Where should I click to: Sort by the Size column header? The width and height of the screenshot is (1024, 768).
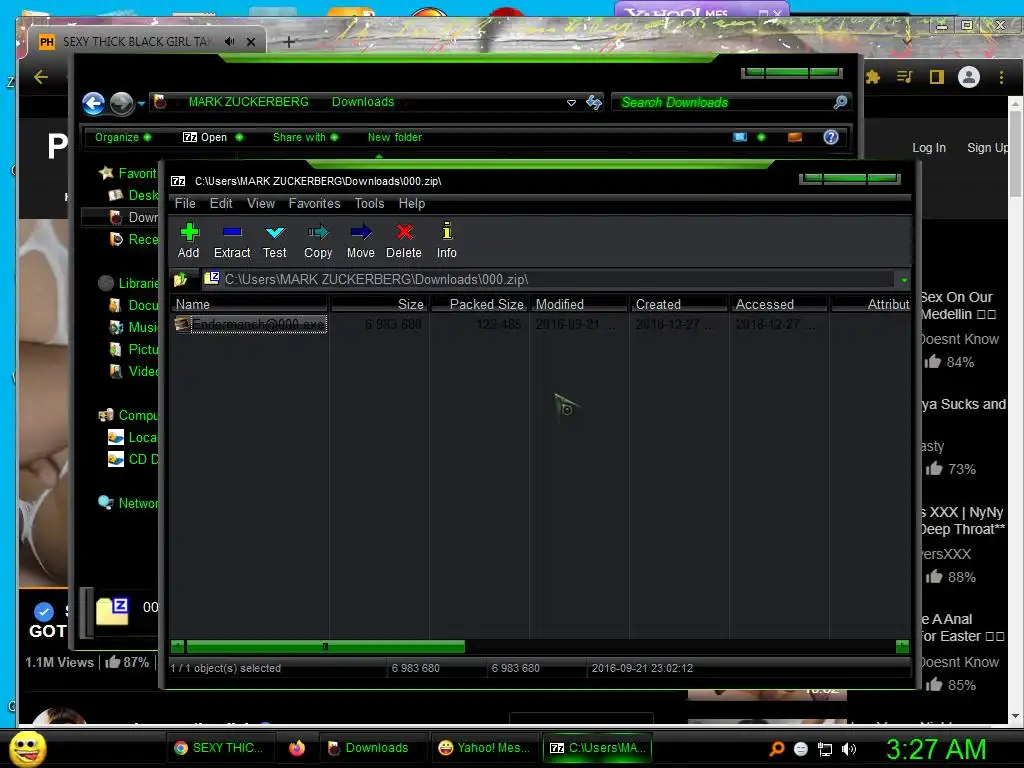click(379, 304)
